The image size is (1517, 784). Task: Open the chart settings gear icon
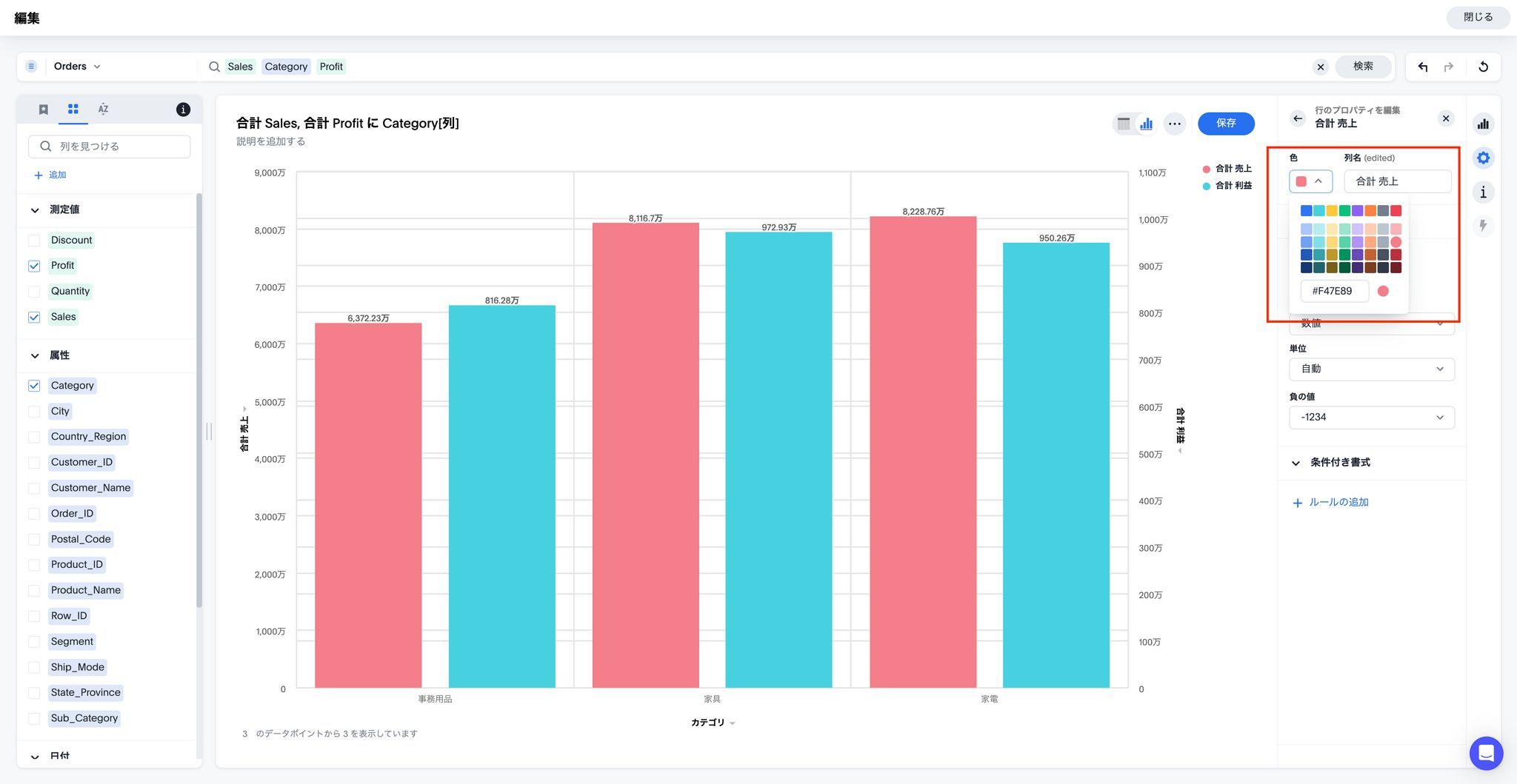point(1483,158)
